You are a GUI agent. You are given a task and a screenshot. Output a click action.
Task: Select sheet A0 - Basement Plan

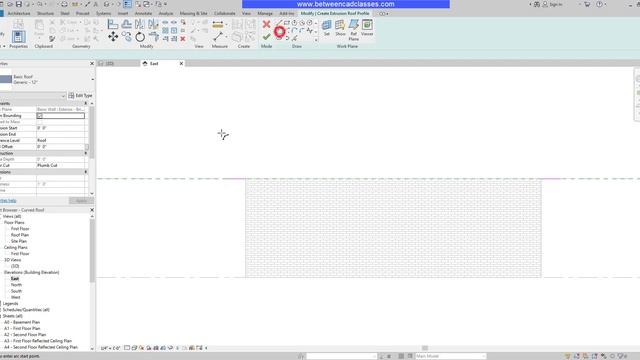tap(22, 322)
